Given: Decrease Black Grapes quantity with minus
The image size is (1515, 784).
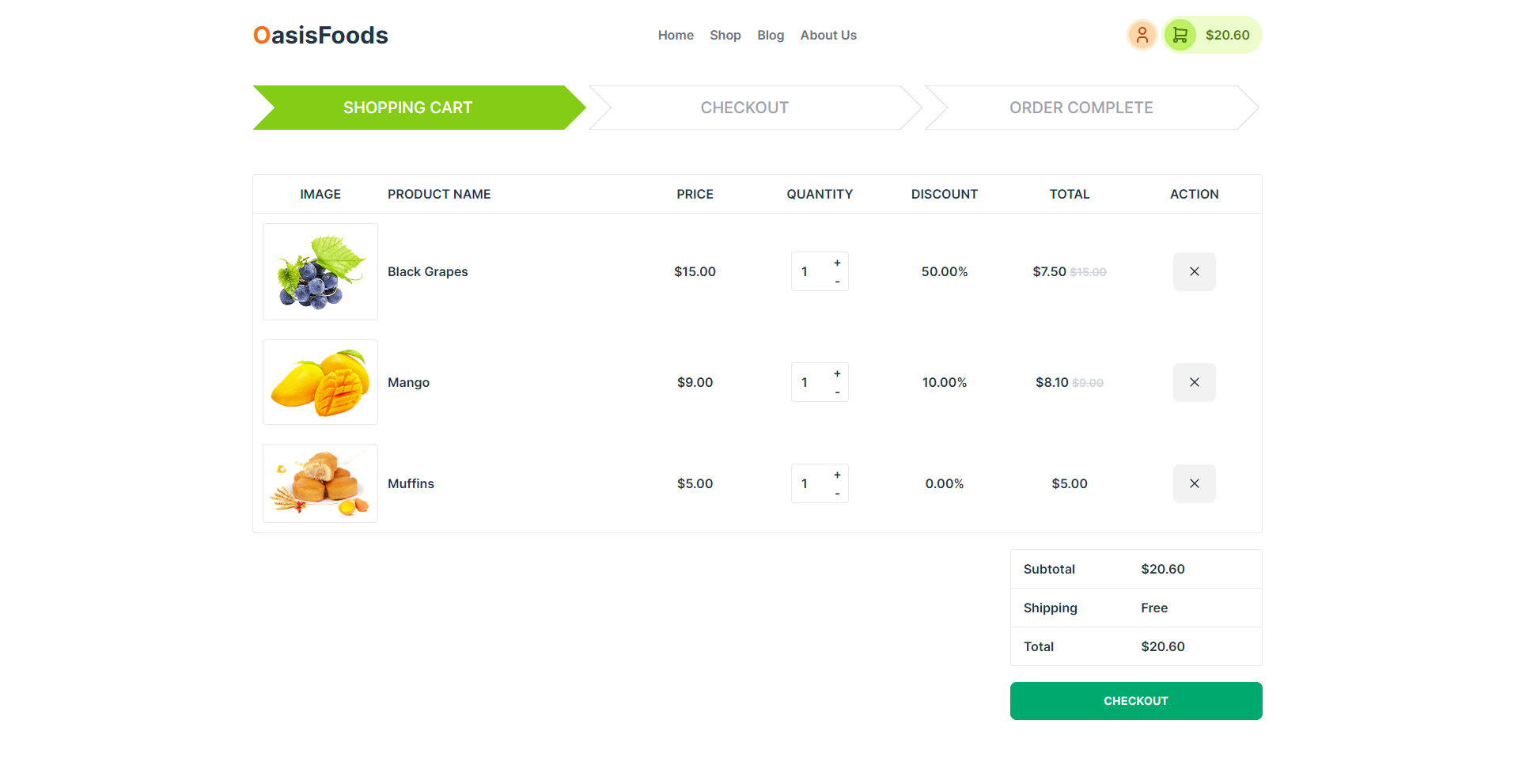Looking at the screenshot, I should (837, 282).
